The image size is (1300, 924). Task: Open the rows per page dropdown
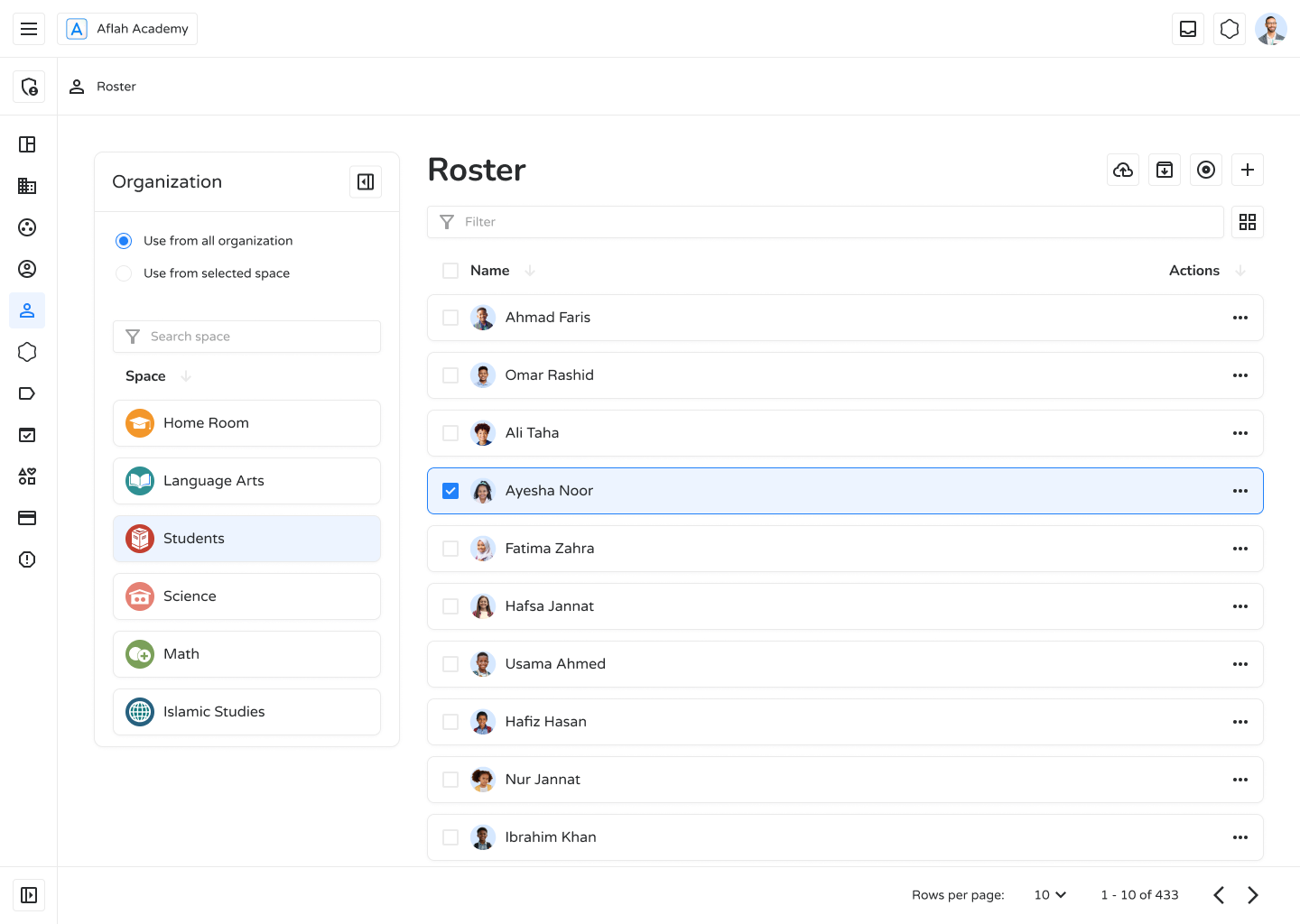click(x=1050, y=895)
